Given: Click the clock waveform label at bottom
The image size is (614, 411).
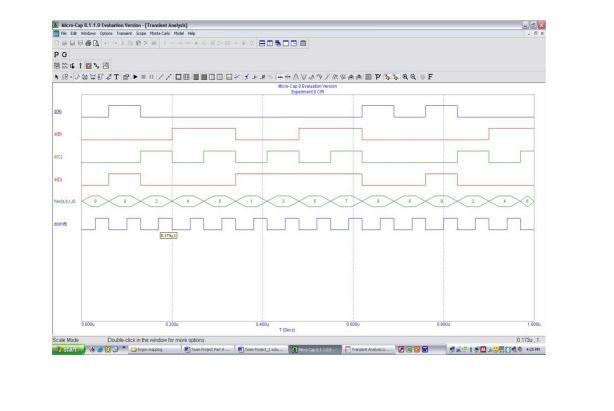Looking at the screenshot, I should tap(60, 224).
